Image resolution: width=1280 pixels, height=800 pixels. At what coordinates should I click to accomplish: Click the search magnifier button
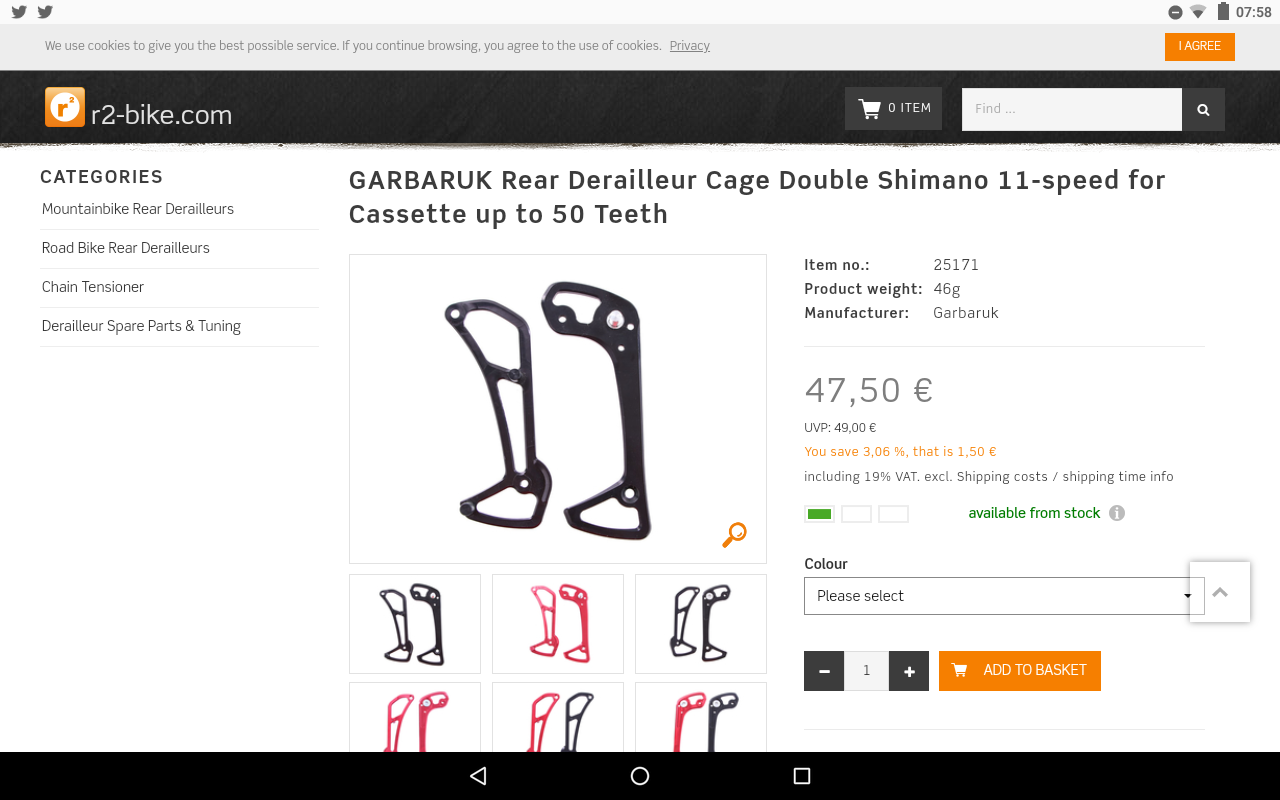pos(1203,109)
